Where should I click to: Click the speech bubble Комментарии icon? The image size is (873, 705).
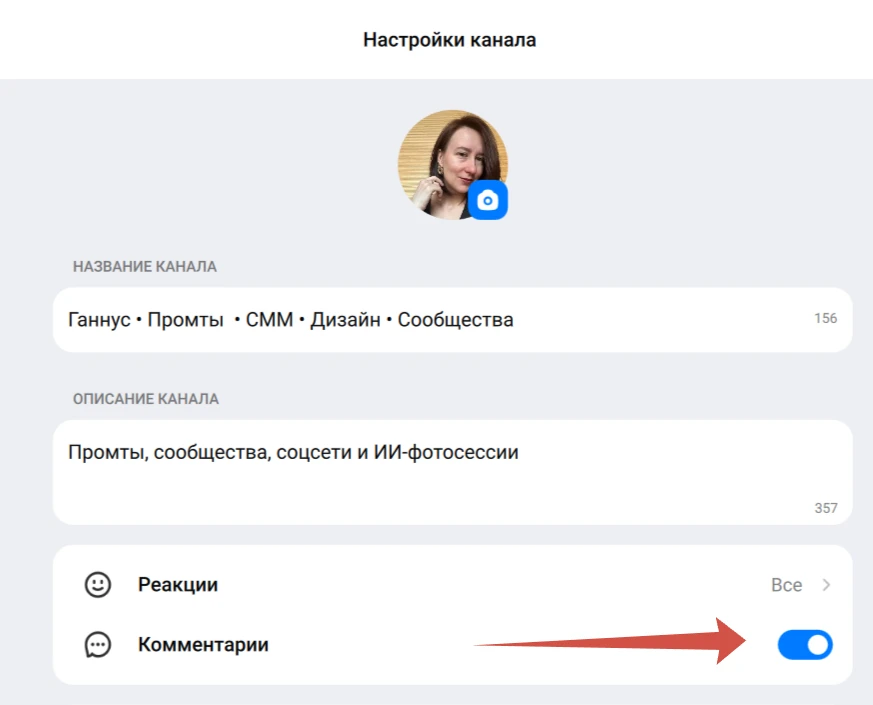97,645
